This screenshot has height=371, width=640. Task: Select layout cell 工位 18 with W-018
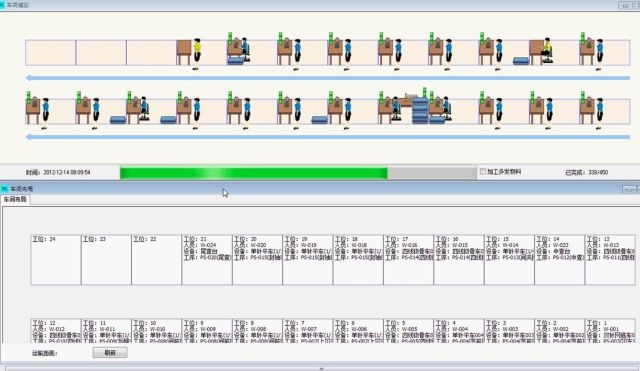tap(358, 260)
